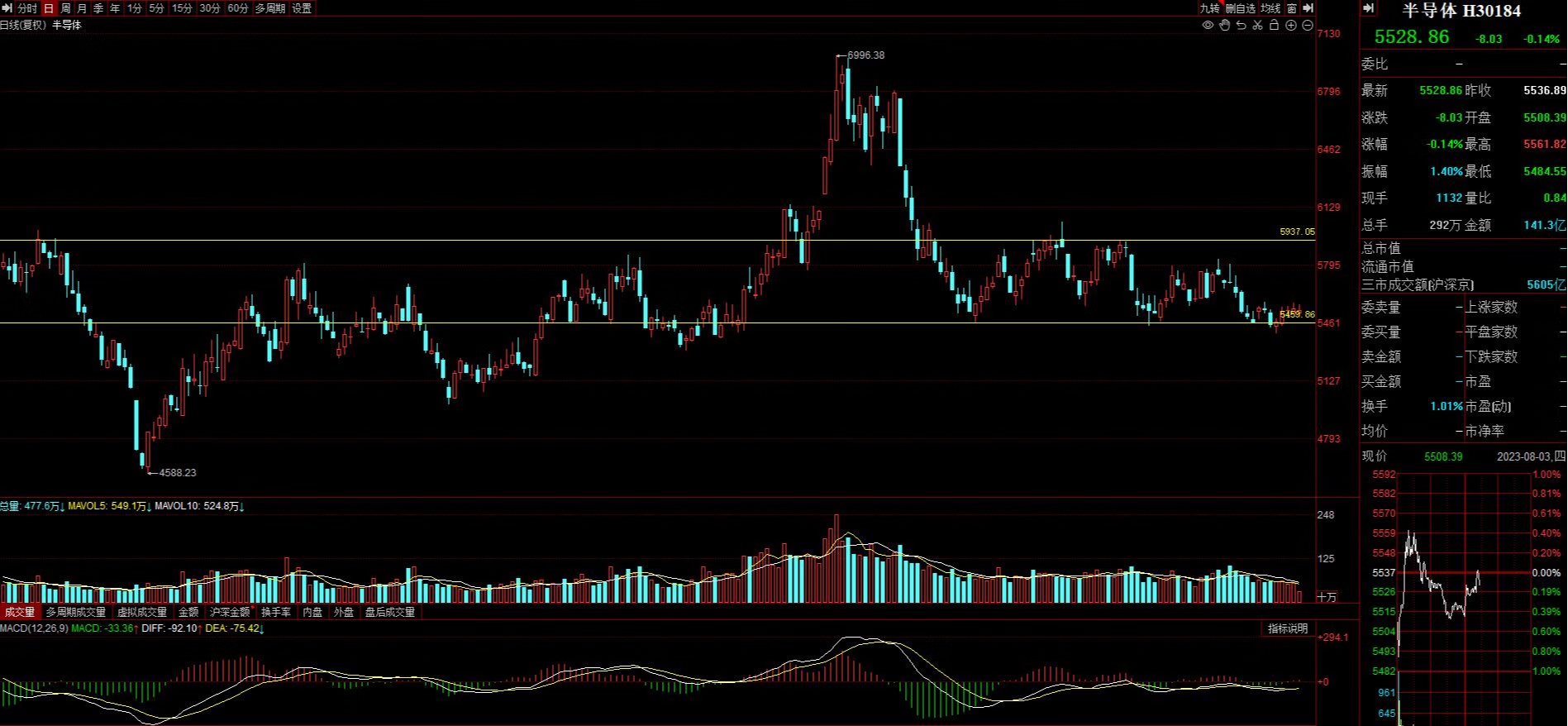The image size is (1568, 726).
Task: Click the MACD(12,26,9) parameter label
Action: [x=34, y=628]
